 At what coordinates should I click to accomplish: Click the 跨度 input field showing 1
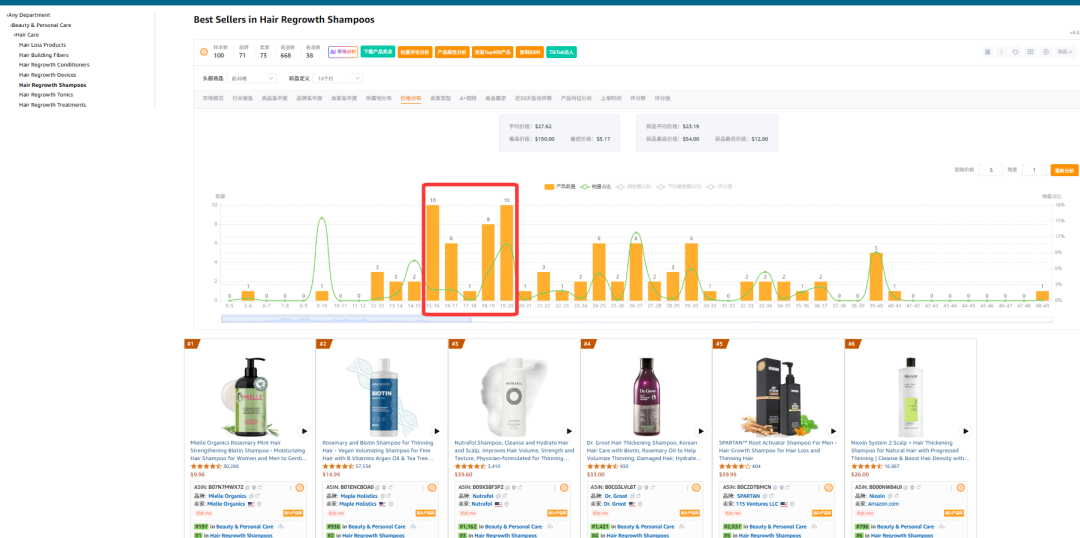tap(1034, 170)
